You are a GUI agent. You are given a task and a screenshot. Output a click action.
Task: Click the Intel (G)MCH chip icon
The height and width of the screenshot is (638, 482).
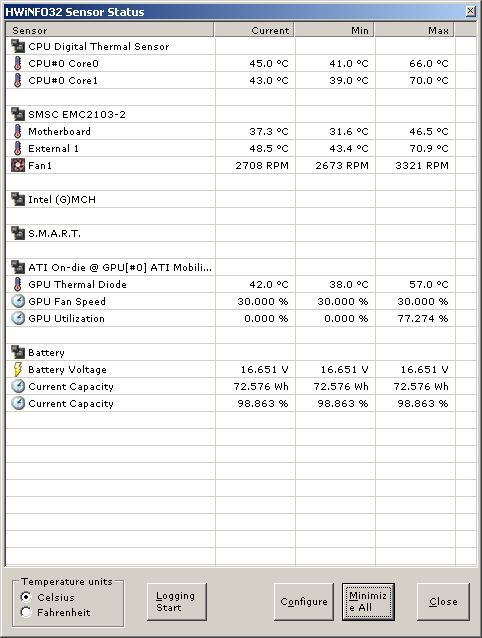18,199
